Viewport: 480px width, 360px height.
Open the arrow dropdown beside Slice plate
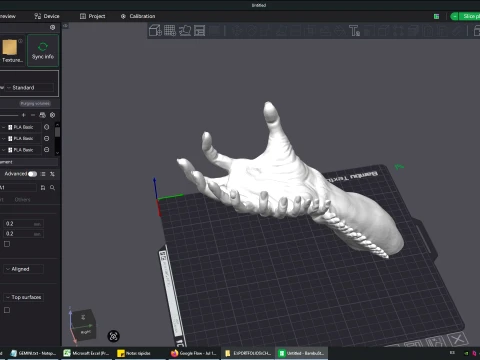[x=455, y=16]
